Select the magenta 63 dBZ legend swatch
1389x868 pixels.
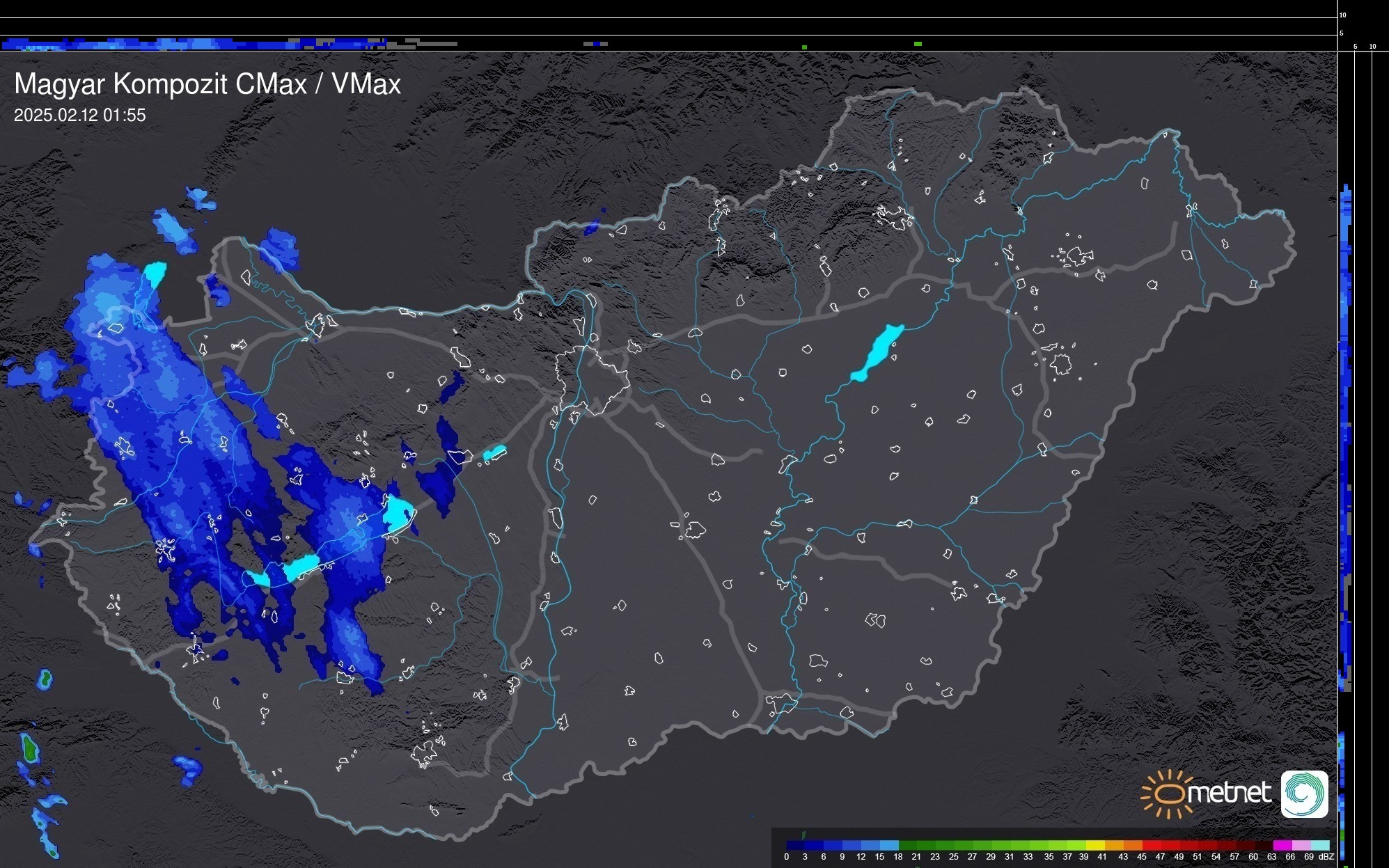click(x=1282, y=845)
